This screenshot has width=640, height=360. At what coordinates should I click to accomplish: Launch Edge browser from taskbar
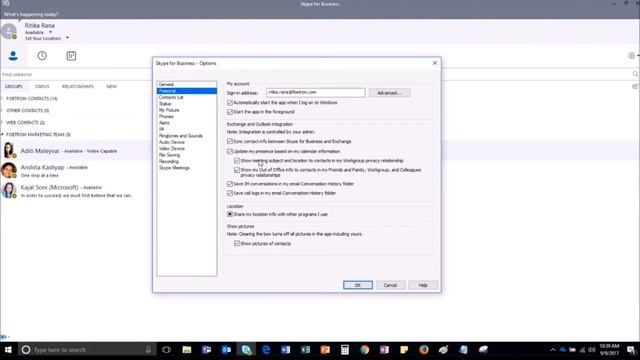point(266,350)
